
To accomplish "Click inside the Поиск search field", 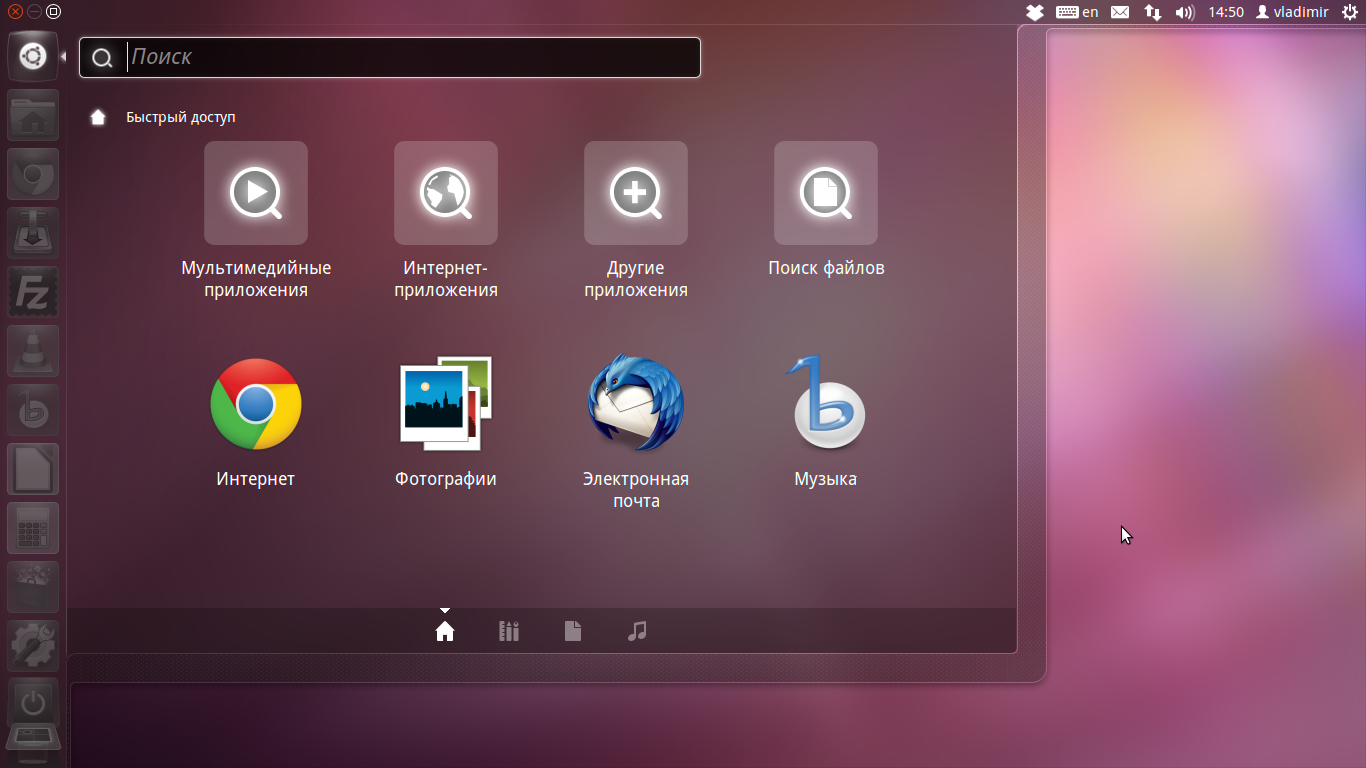I will [390, 57].
